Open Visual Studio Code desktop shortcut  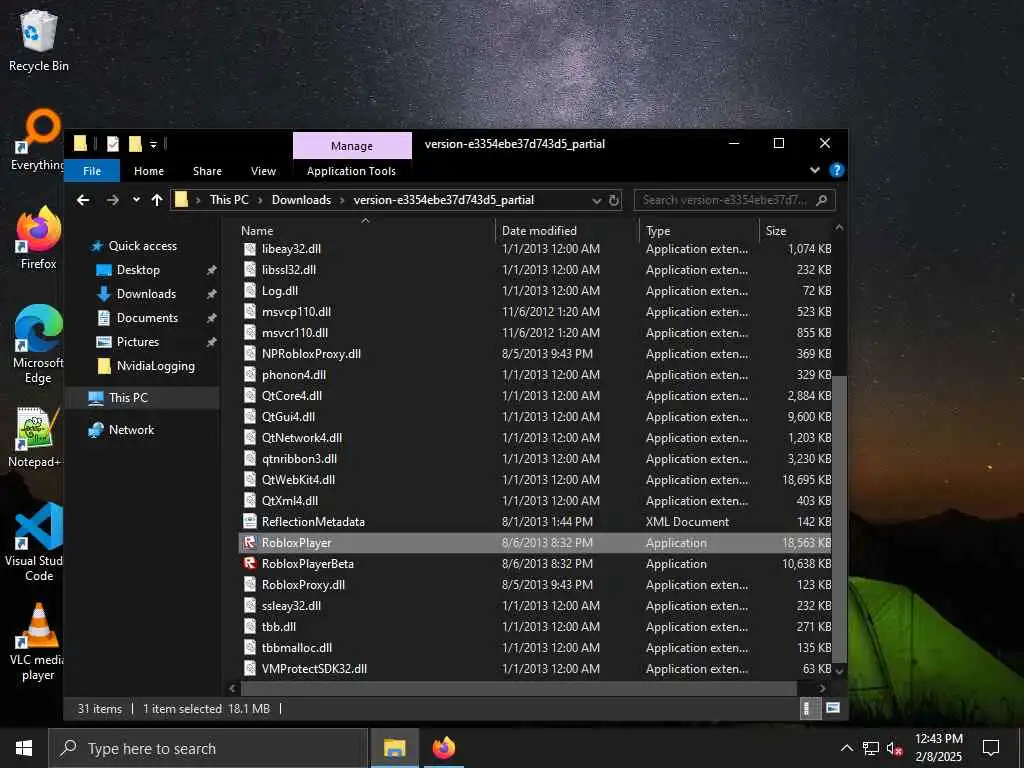click(36, 542)
